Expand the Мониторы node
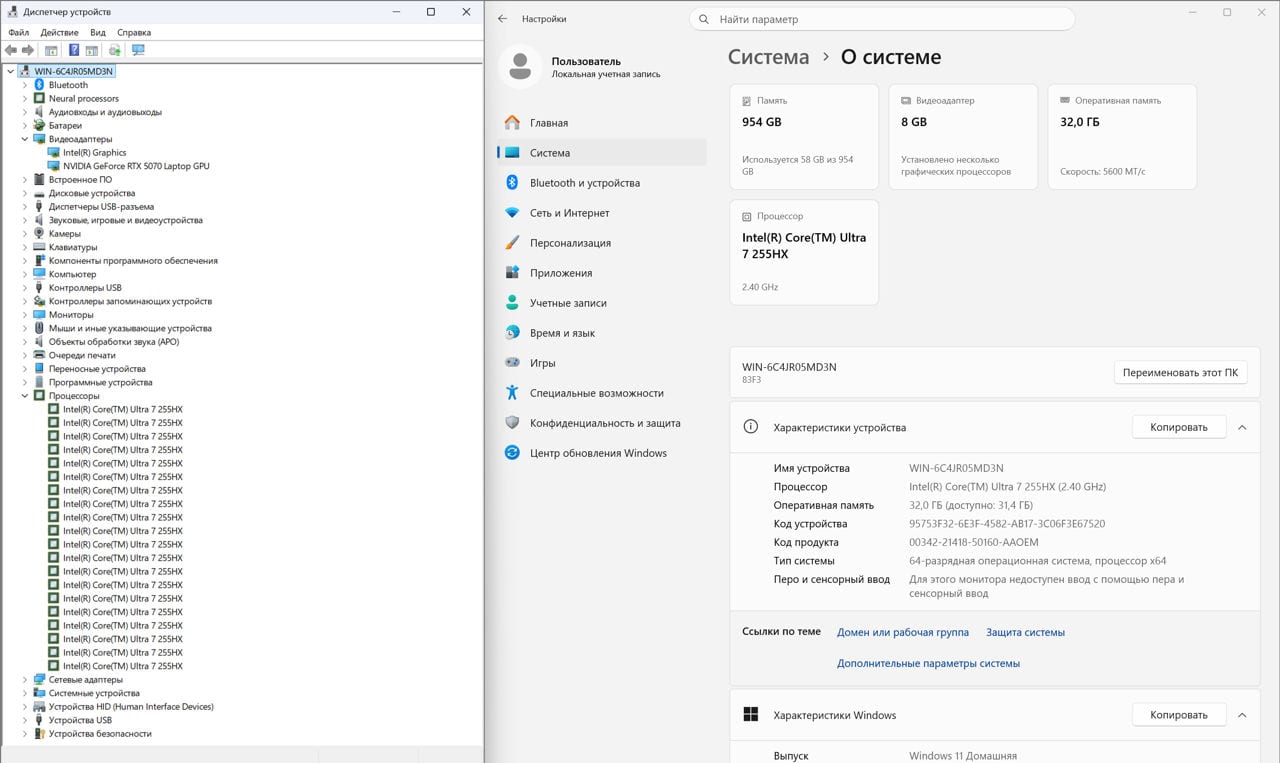1280x763 pixels. (x=25, y=315)
